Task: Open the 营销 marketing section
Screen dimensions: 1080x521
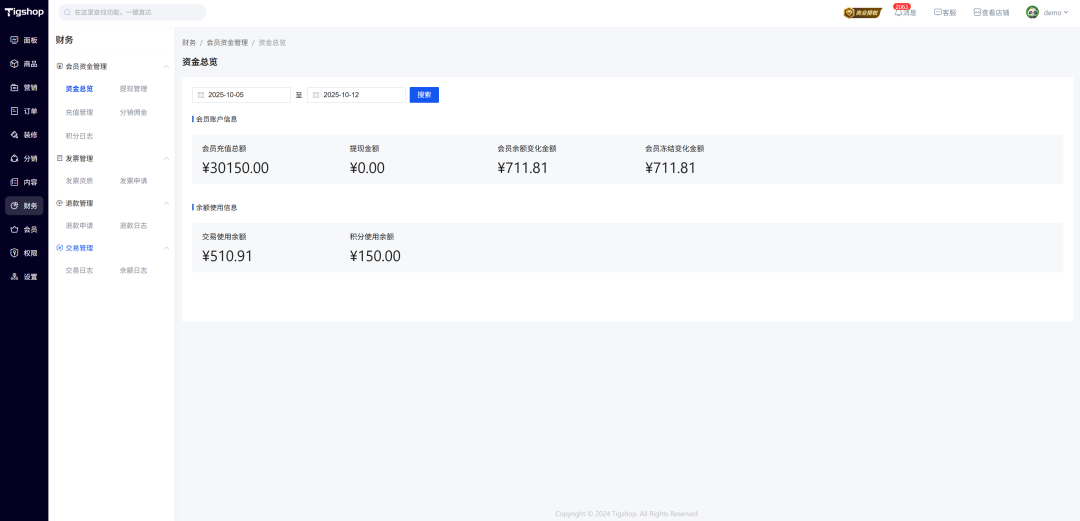Action: 14,87
